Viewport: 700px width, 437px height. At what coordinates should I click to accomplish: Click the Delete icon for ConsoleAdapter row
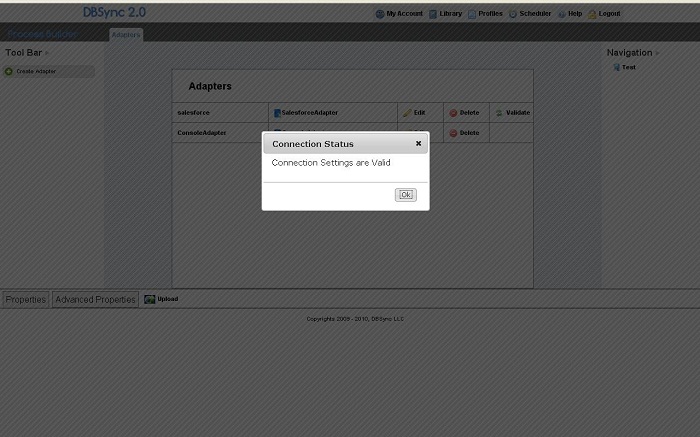coord(453,133)
